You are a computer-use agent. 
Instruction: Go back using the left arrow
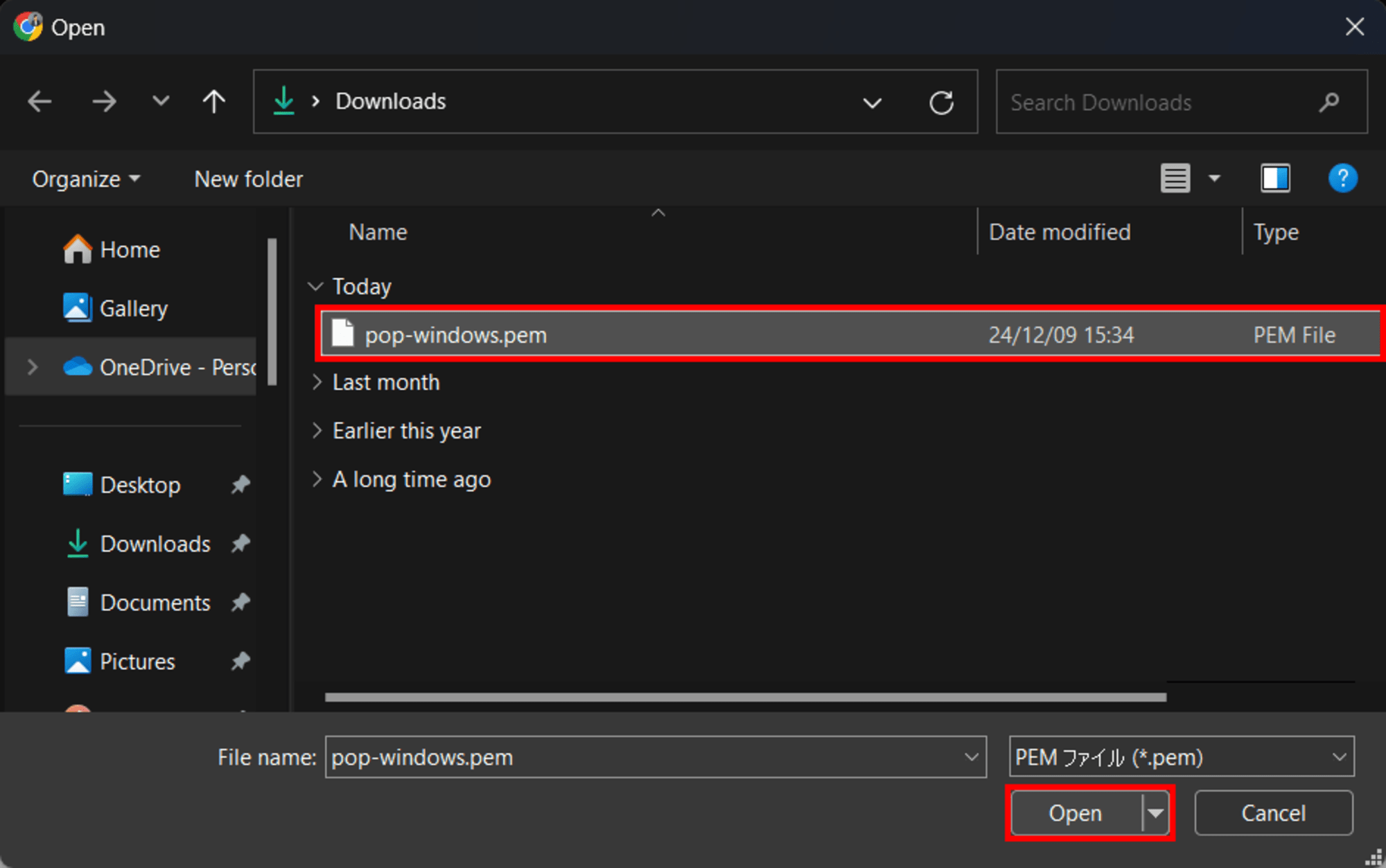(x=40, y=102)
